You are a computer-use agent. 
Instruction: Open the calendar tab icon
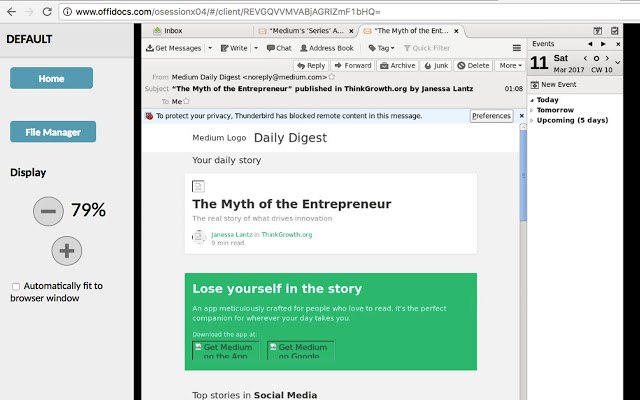click(598, 31)
